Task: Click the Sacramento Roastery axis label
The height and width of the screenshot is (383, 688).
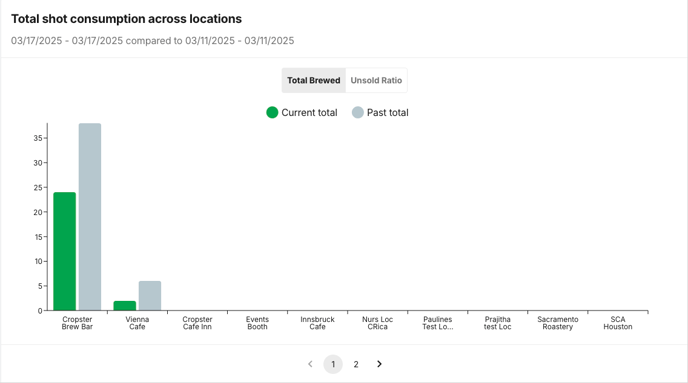Action: [558, 323]
